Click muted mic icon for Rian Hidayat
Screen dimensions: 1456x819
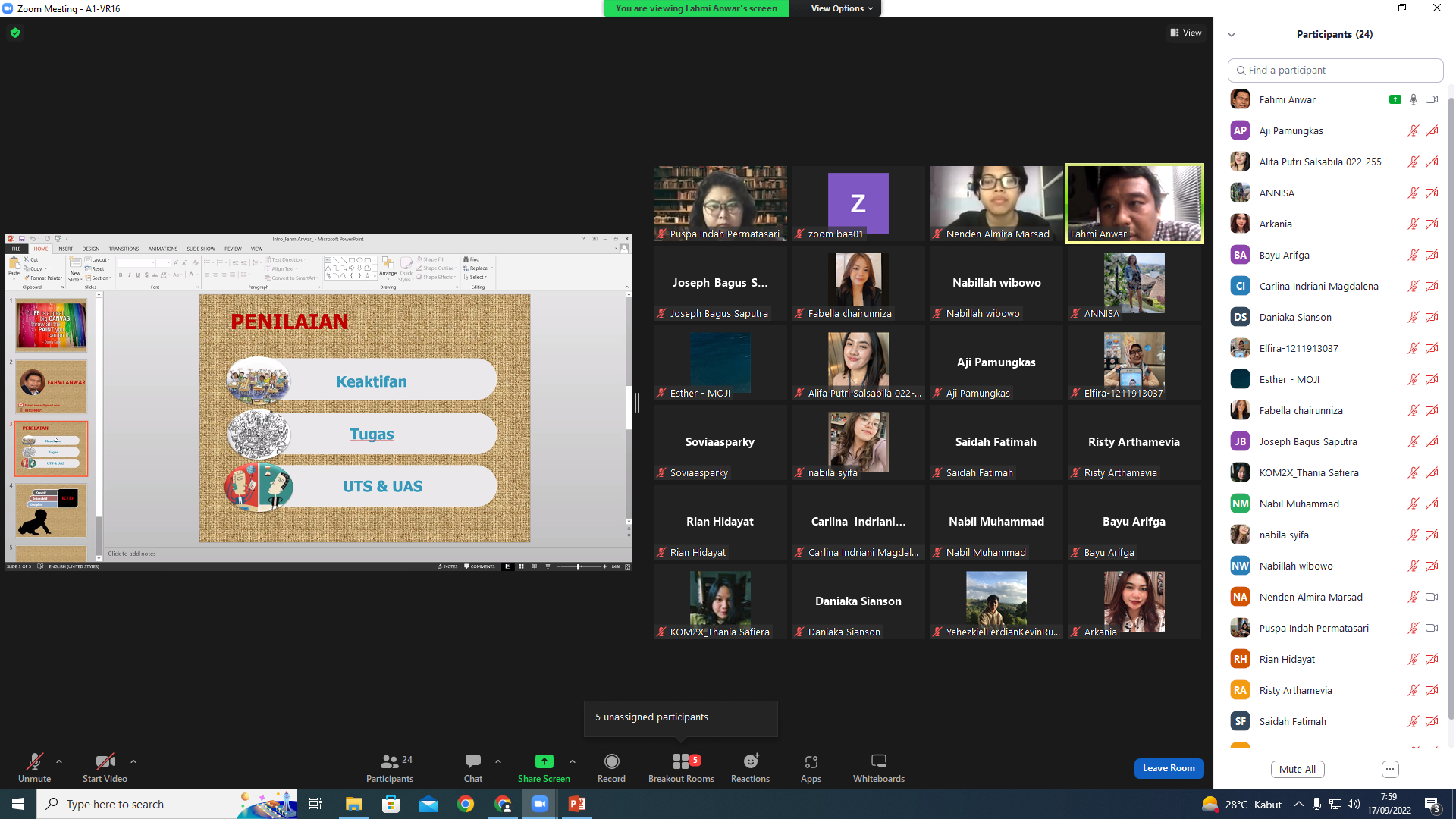(x=1414, y=659)
